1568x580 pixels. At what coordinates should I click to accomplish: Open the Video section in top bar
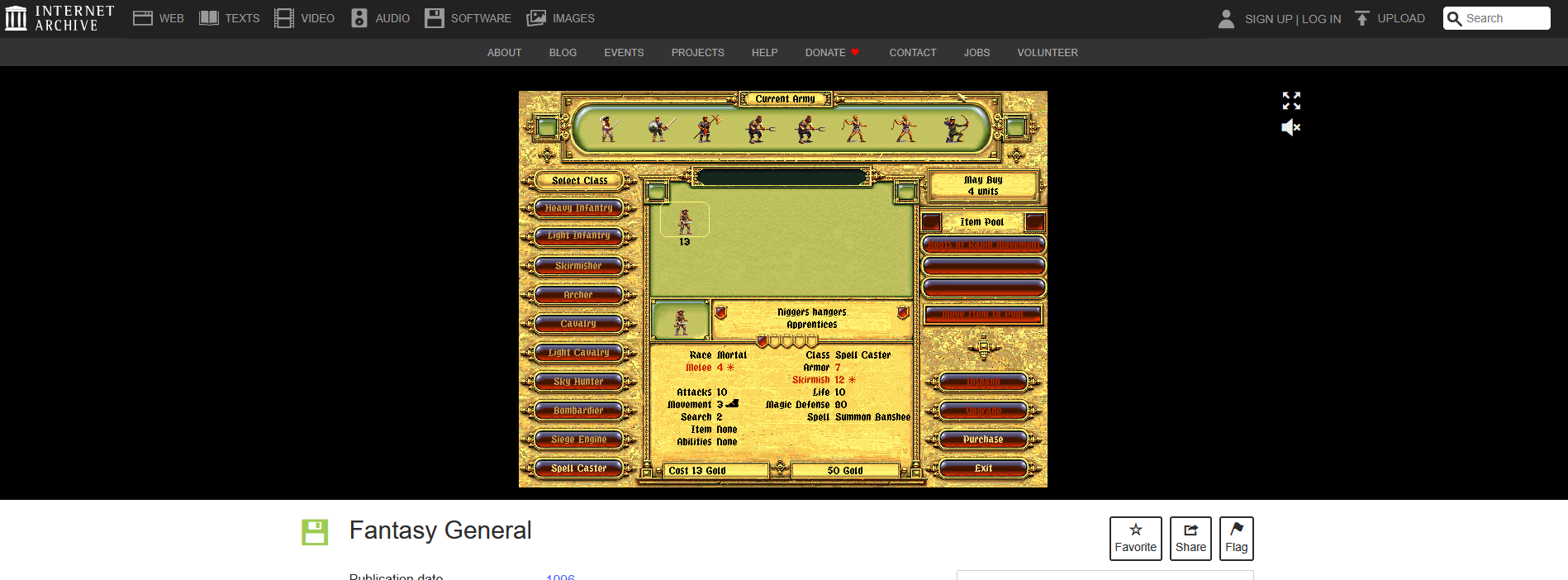click(305, 18)
